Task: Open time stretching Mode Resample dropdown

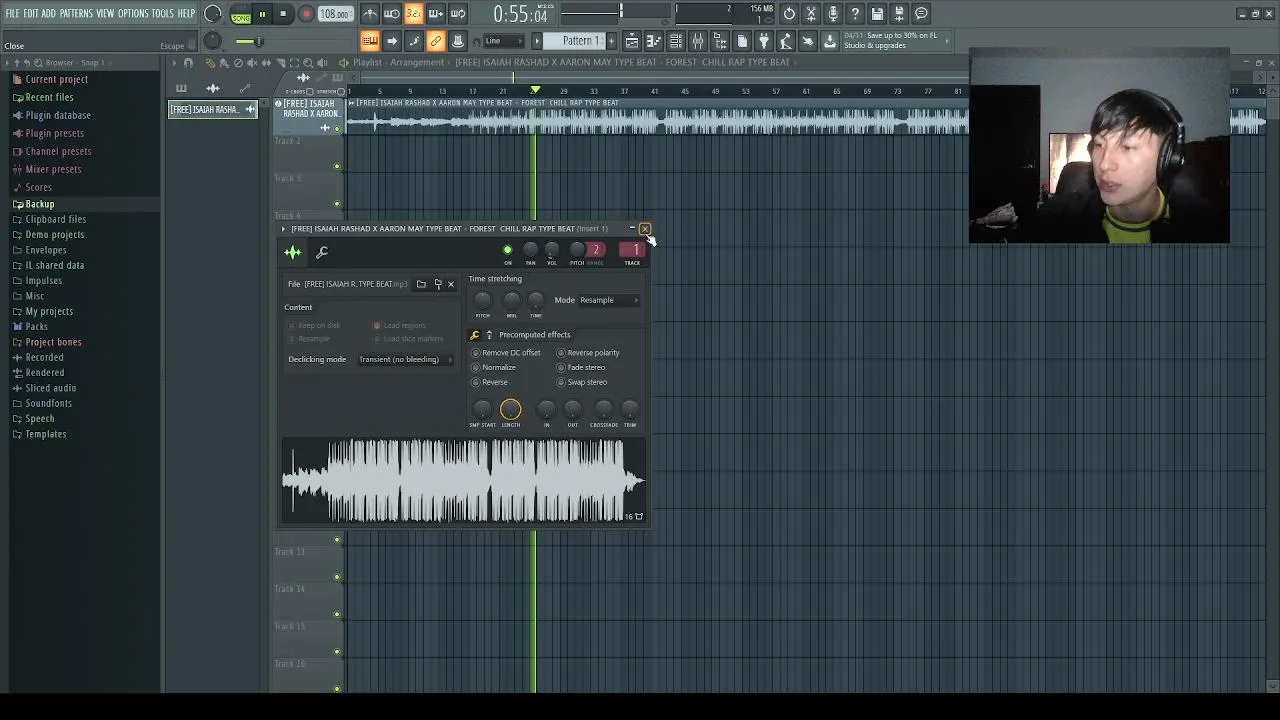Action: 609,300
